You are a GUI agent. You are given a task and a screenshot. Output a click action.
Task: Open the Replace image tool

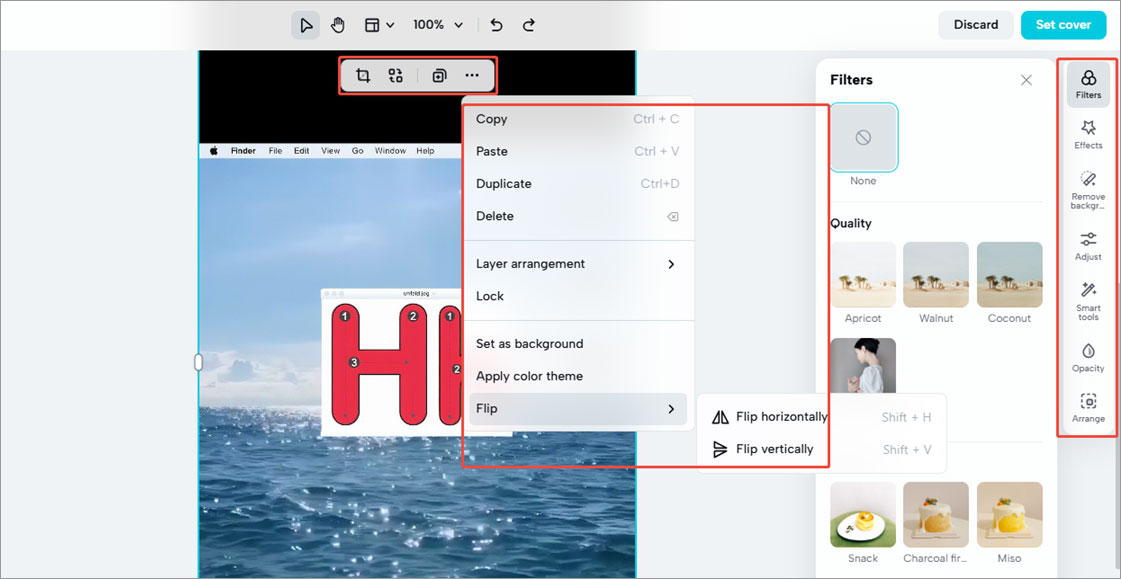tap(395, 75)
